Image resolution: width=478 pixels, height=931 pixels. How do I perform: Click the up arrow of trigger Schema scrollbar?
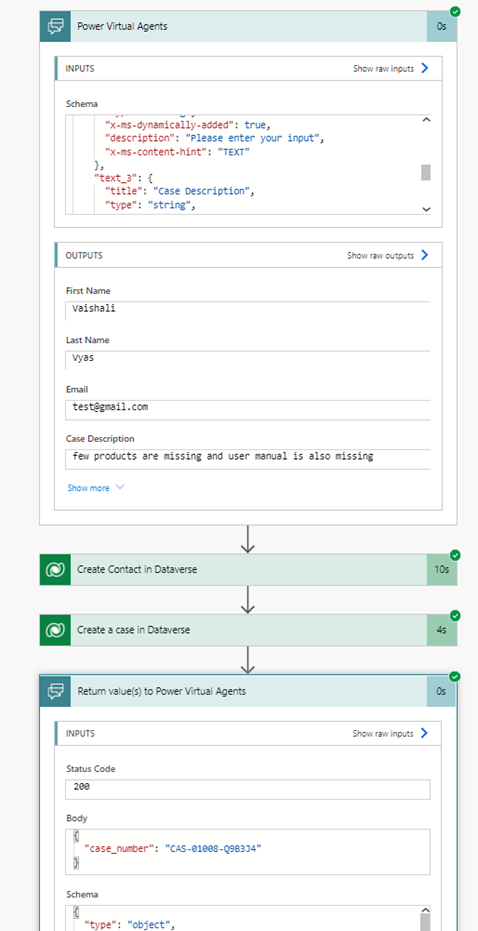coord(426,120)
